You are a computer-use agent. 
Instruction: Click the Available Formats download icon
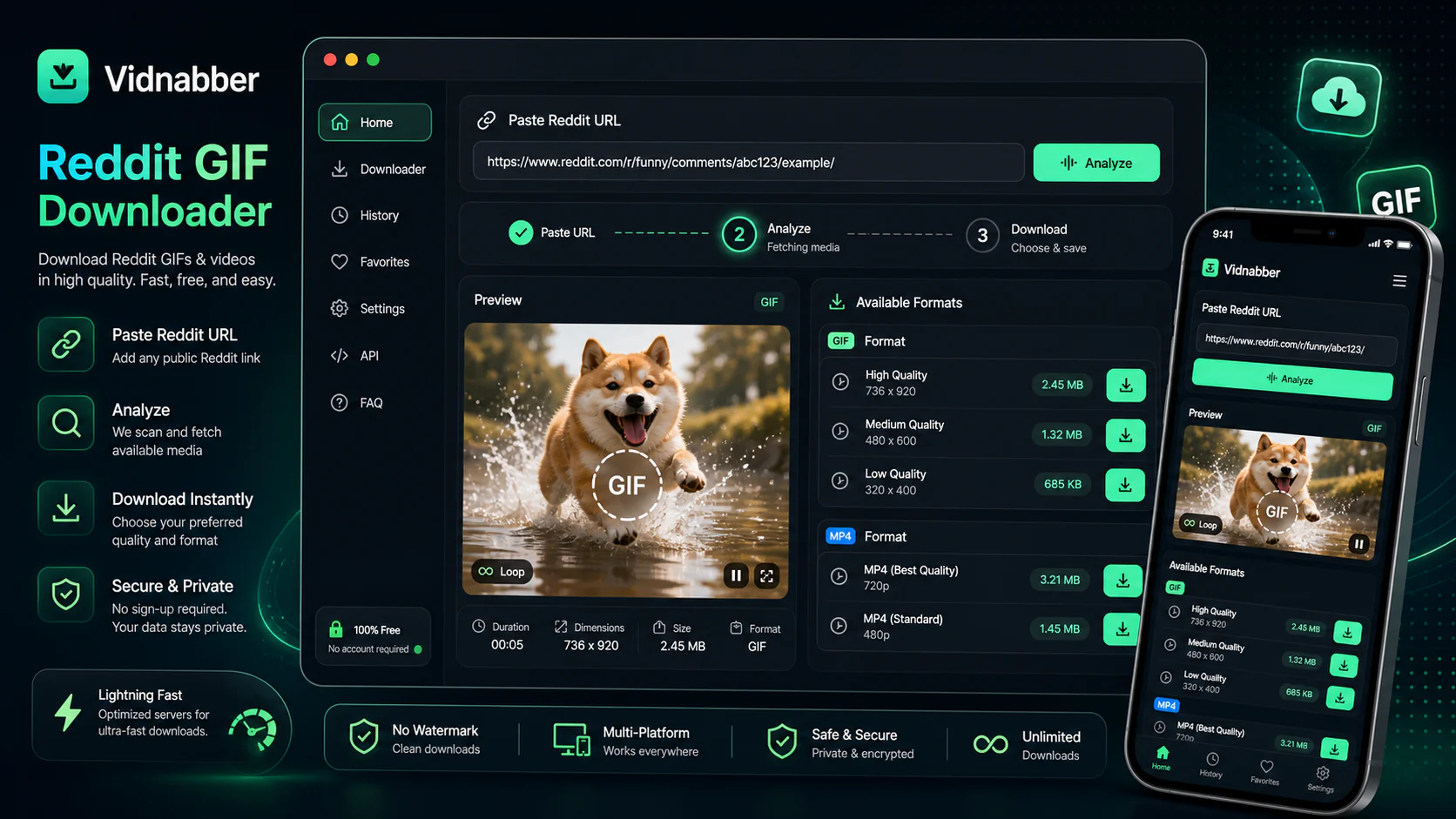click(x=837, y=302)
